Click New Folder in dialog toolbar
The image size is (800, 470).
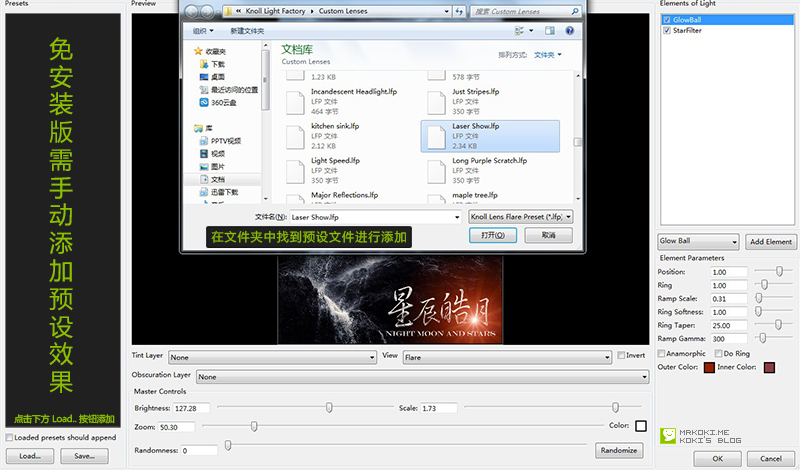click(x=247, y=31)
